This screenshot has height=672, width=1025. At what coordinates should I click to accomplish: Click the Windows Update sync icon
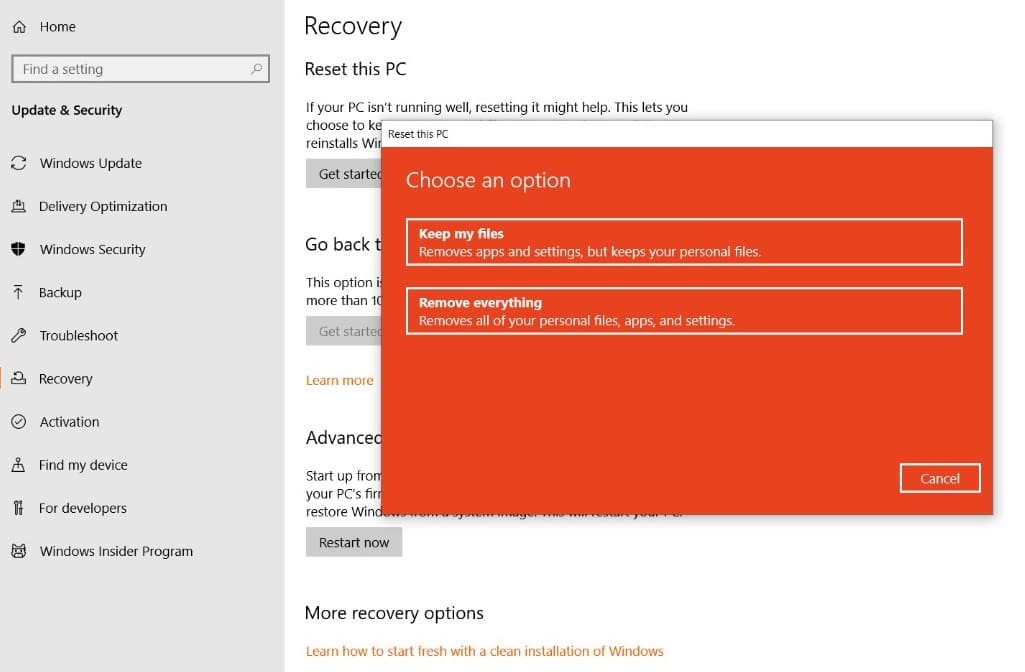point(19,163)
